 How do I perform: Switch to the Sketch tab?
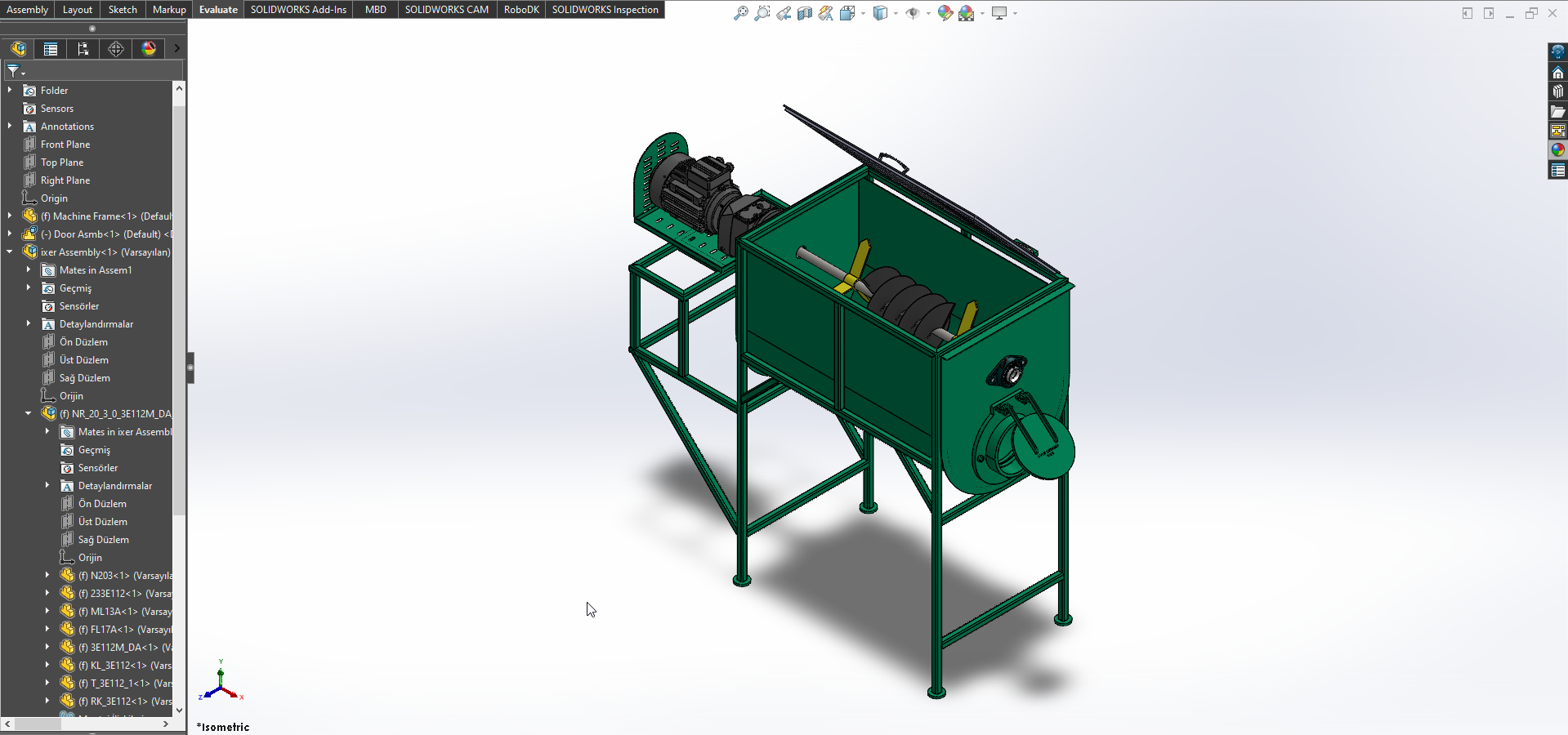[x=123, y=10]
